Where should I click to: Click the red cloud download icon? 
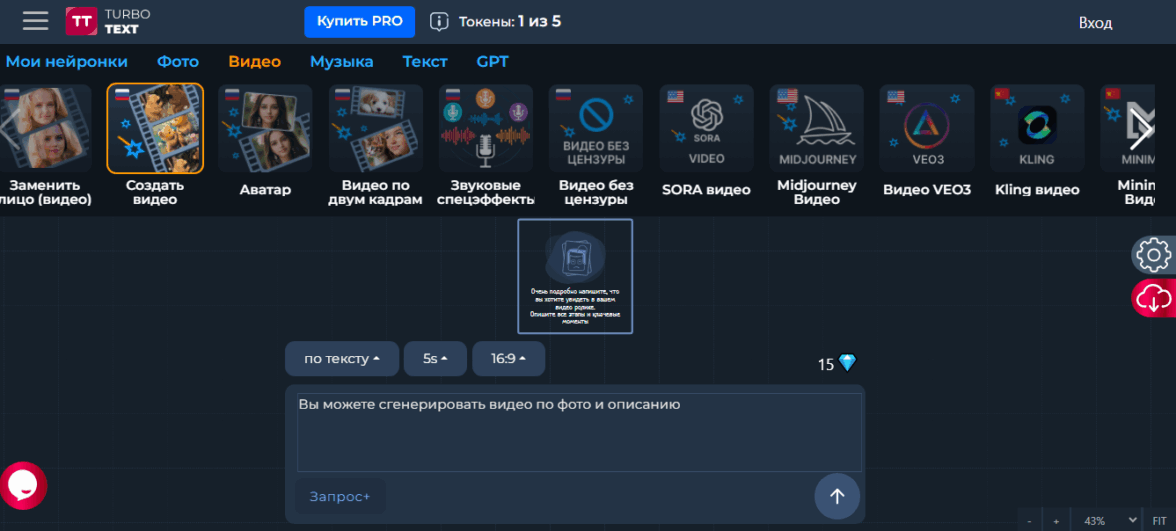[x=1154, y=298]
